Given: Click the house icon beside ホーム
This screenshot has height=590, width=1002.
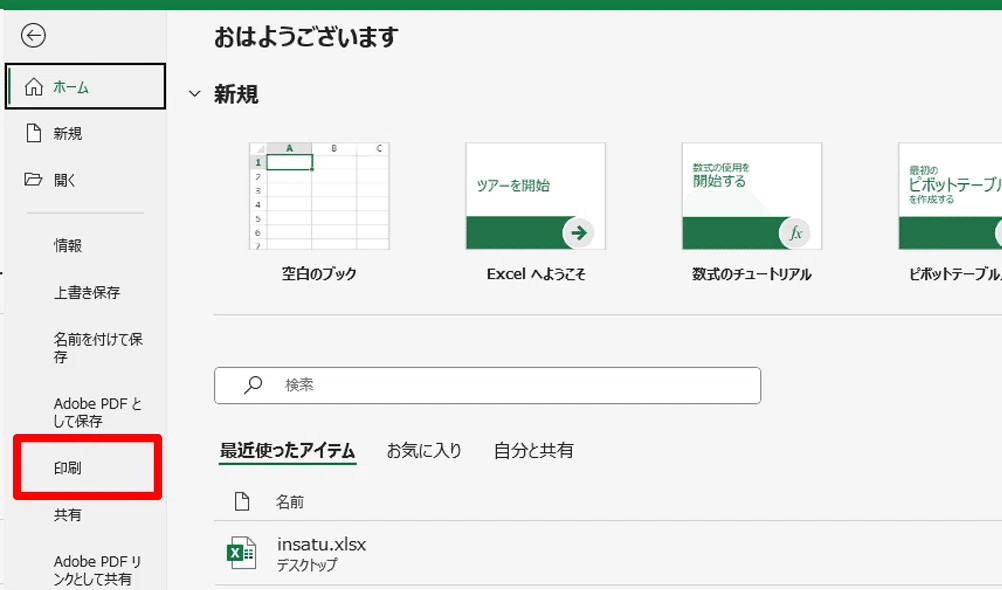Looking at the screenshot, I should 33,87.
